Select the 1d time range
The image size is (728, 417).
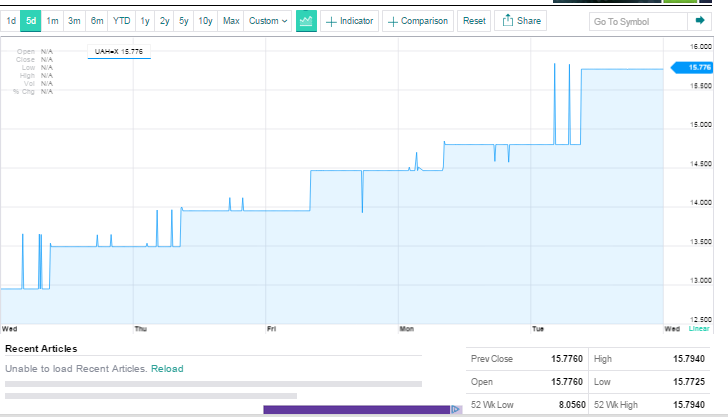click(11, 21)
